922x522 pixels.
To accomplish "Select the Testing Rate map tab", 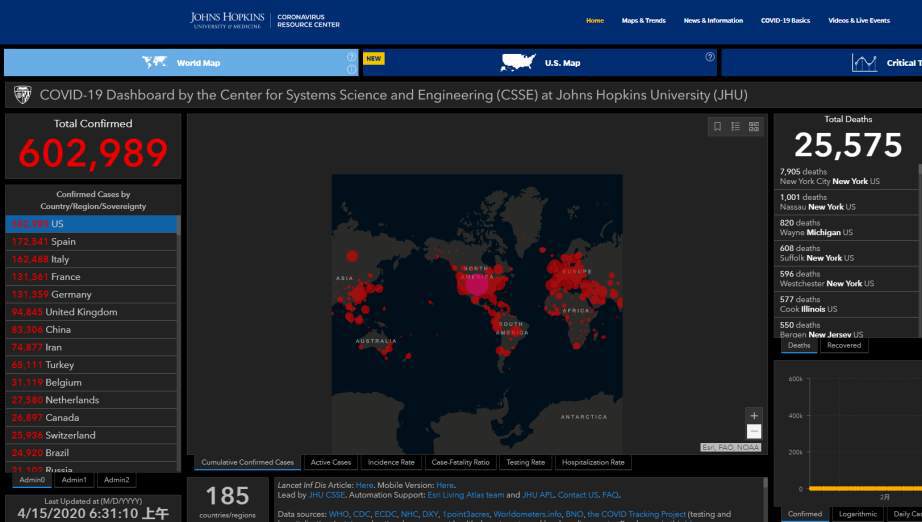I will [x=526, y=463].
